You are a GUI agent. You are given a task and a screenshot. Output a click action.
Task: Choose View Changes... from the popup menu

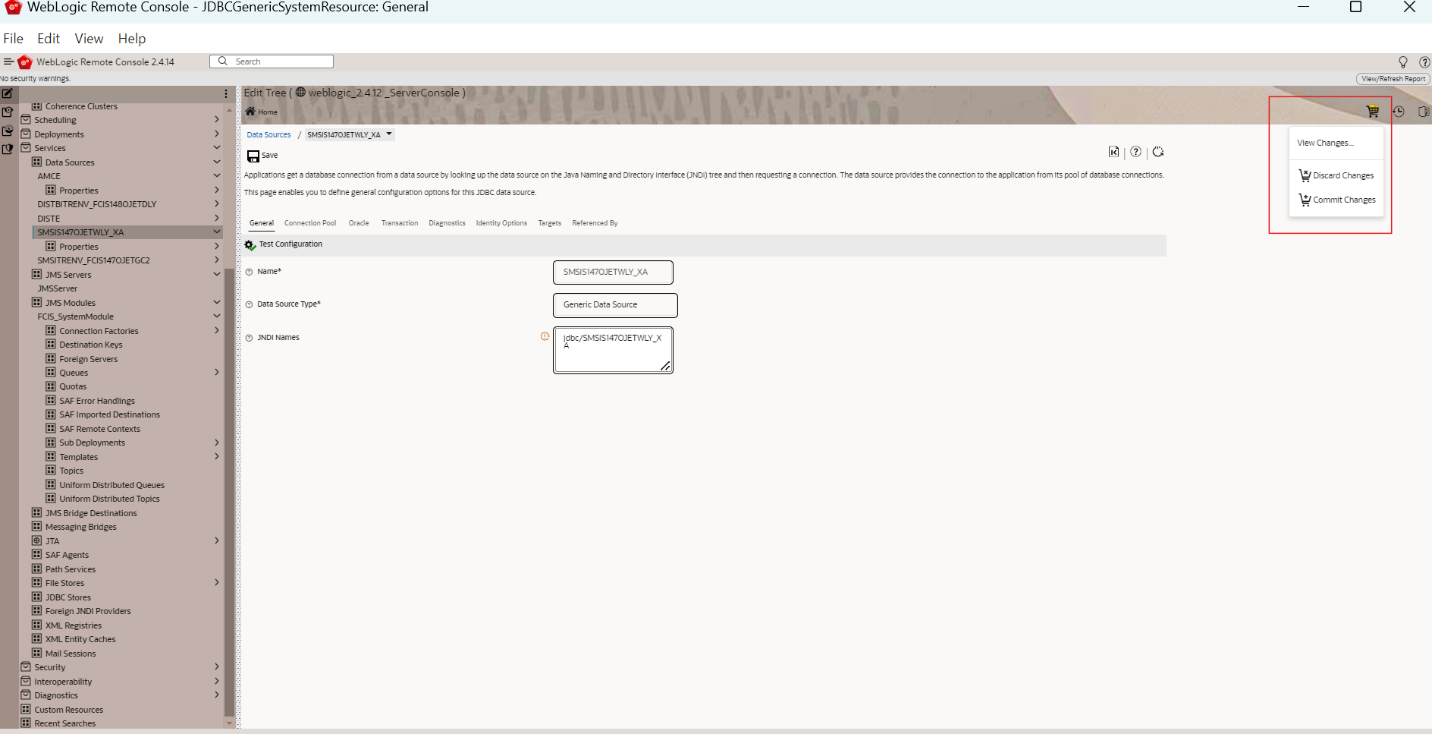coord(1325,143)
